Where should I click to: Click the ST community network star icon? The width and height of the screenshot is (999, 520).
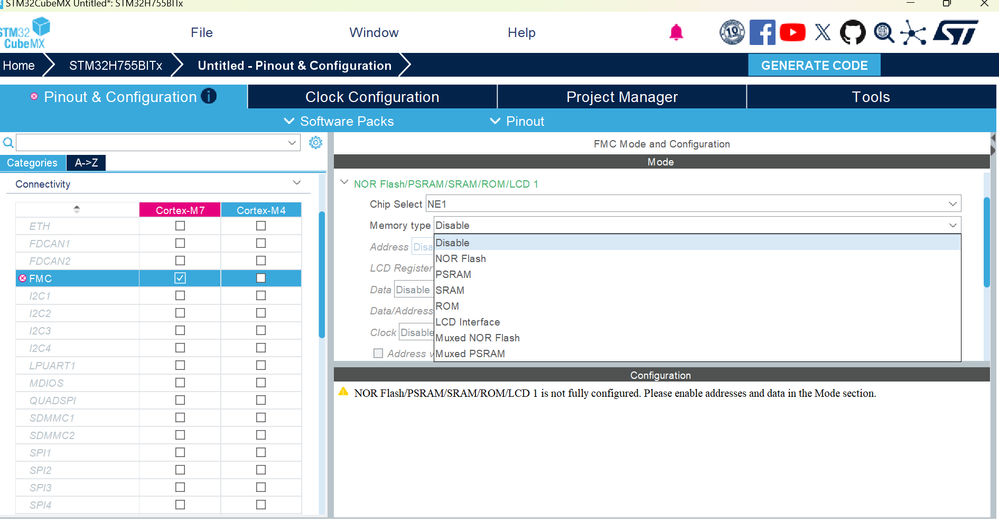[913, 32]
